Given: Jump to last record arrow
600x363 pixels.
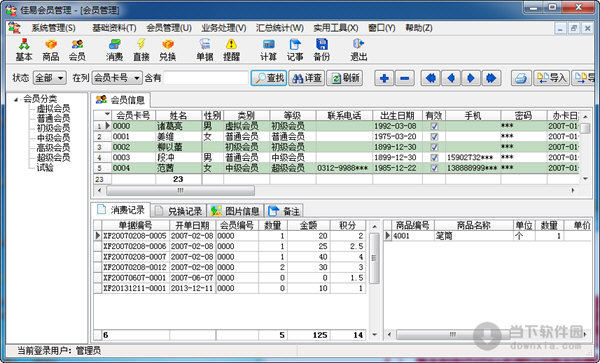Looking at the screenshot, I should coord(491,78).
